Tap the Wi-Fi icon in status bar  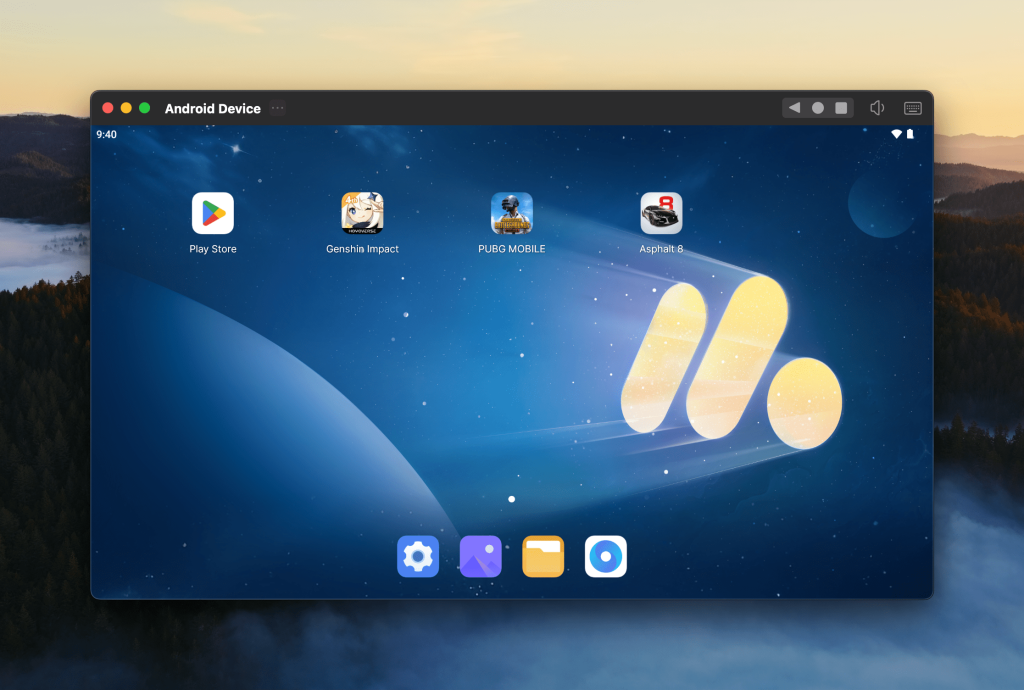[x=896, y=134]
